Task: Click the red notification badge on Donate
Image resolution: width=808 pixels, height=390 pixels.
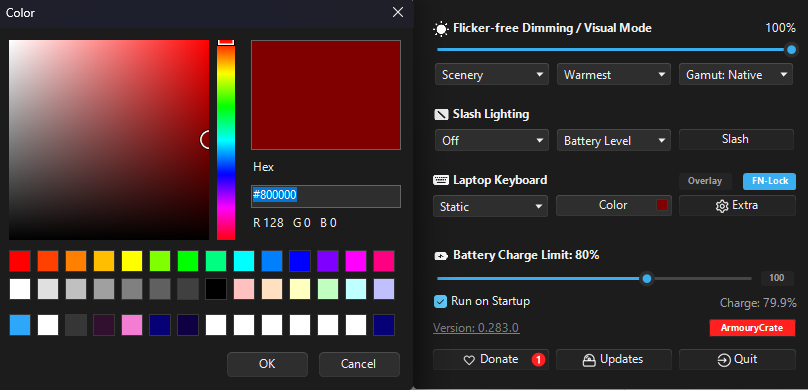Action: pos(538,360)
